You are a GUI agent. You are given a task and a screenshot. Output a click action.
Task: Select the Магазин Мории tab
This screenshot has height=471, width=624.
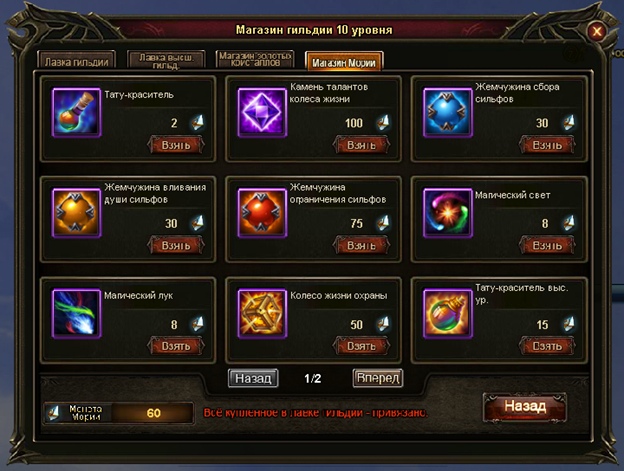(344, 62)
